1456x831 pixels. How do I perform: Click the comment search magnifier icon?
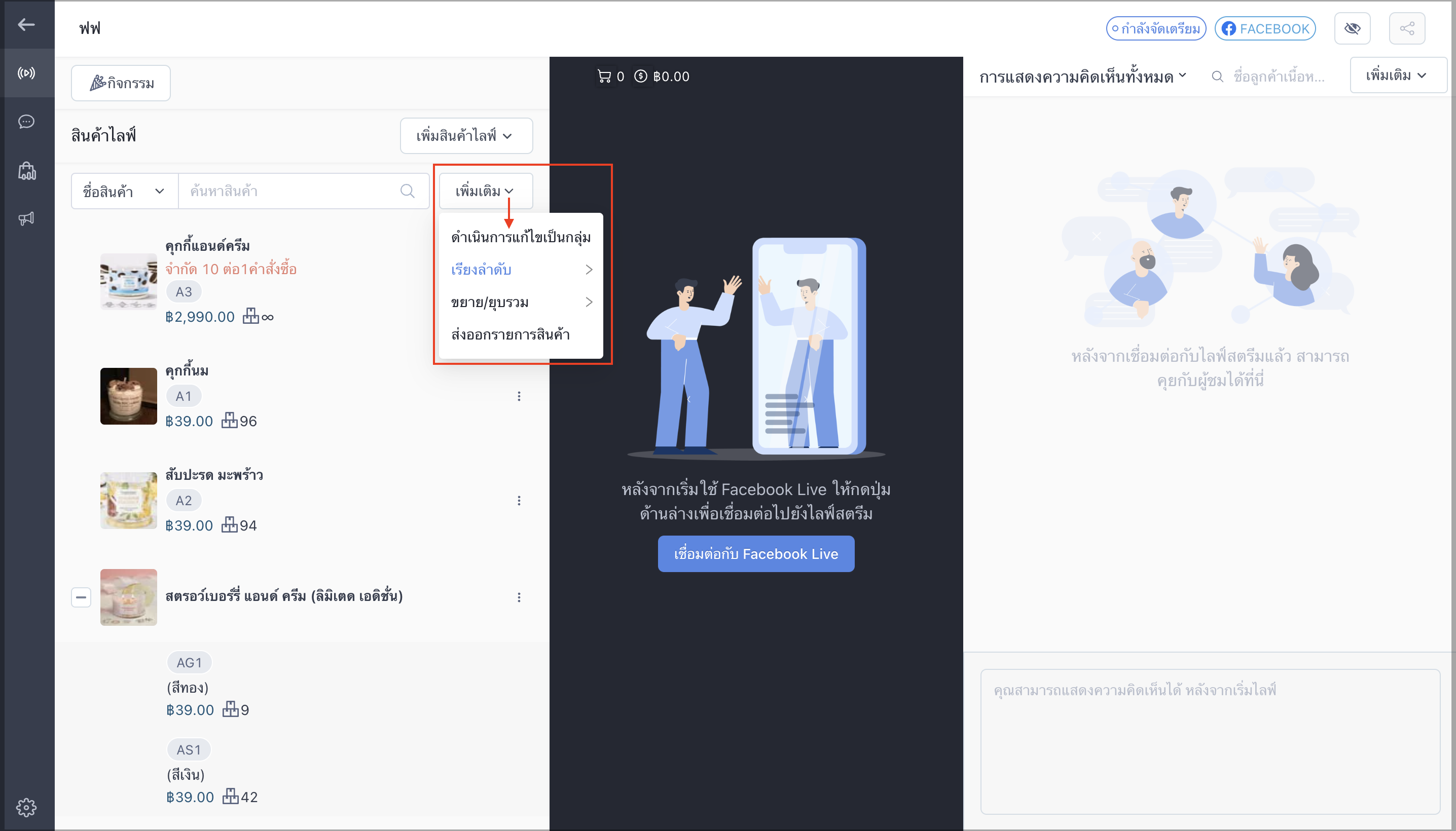(1217, 76)
